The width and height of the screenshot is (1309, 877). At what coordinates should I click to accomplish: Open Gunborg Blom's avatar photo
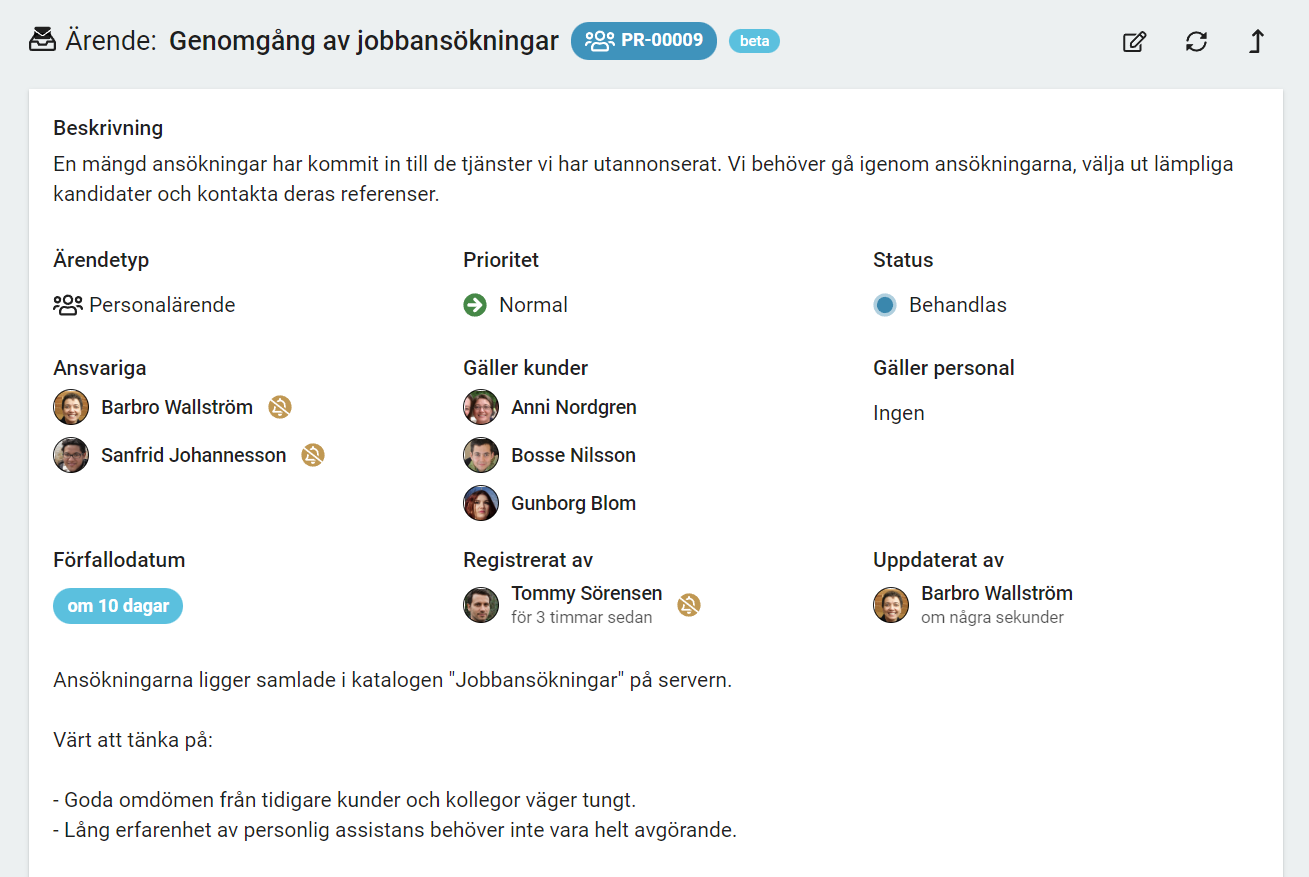pos(480,503)
